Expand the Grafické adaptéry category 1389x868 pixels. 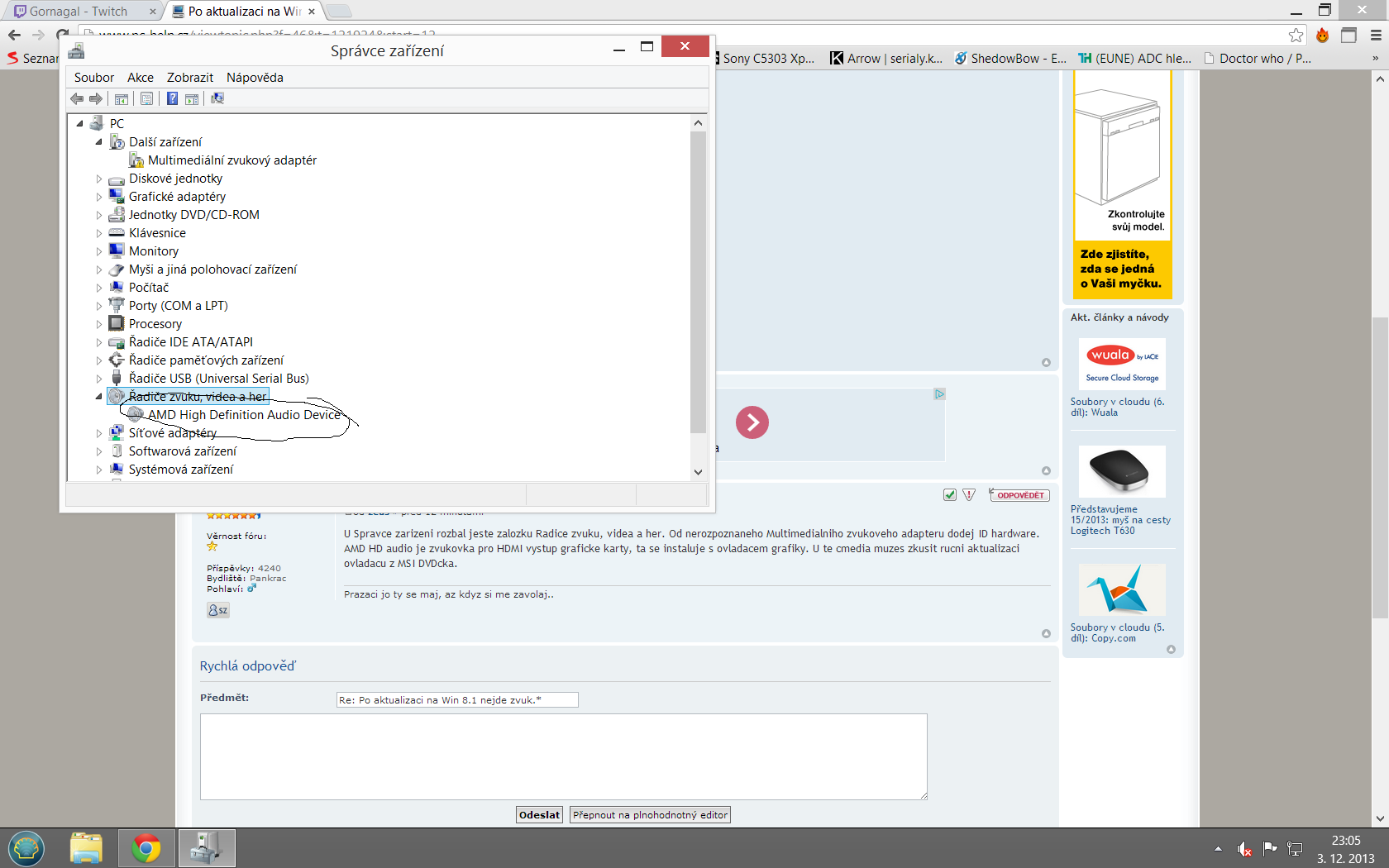coord(99,197)
